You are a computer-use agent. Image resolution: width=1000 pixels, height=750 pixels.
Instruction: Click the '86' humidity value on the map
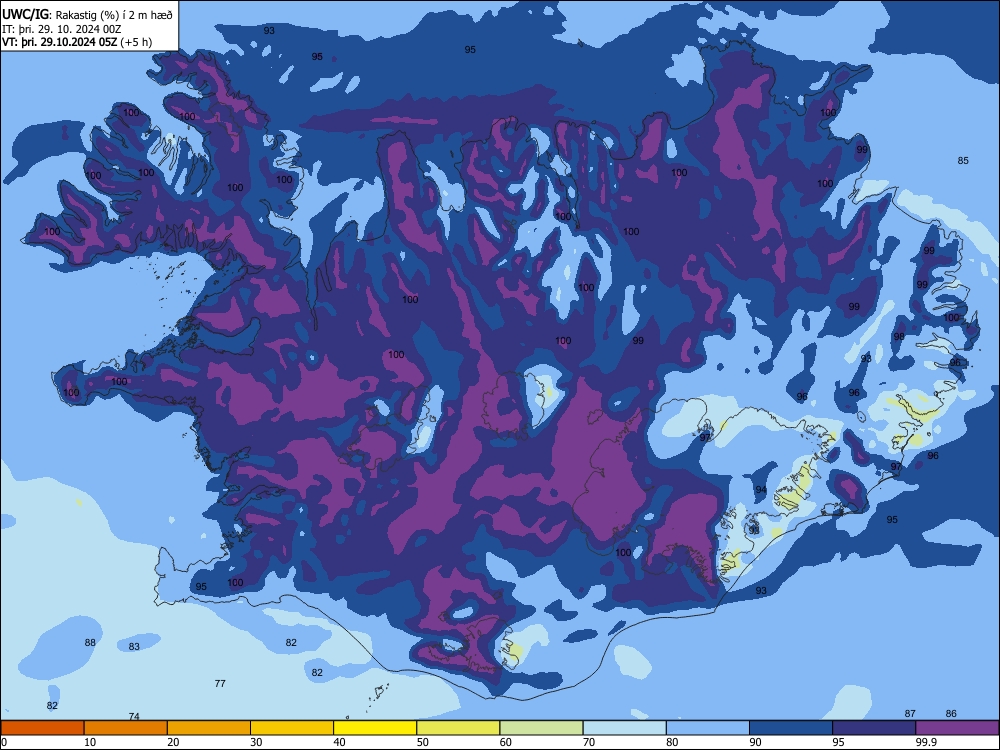[x=951, y=714]
